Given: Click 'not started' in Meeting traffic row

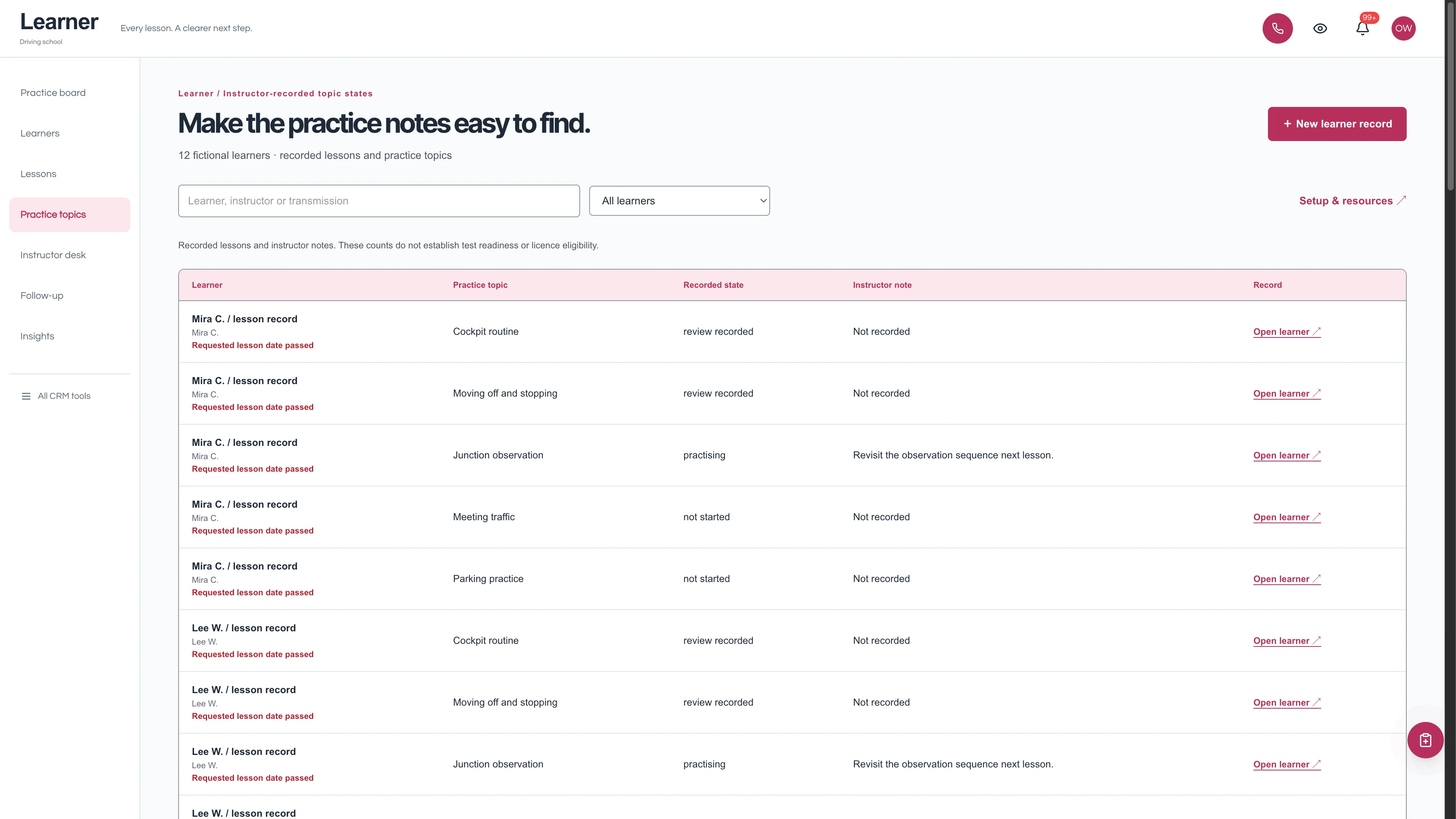Looking at the screenshot, I should [706, 516].
